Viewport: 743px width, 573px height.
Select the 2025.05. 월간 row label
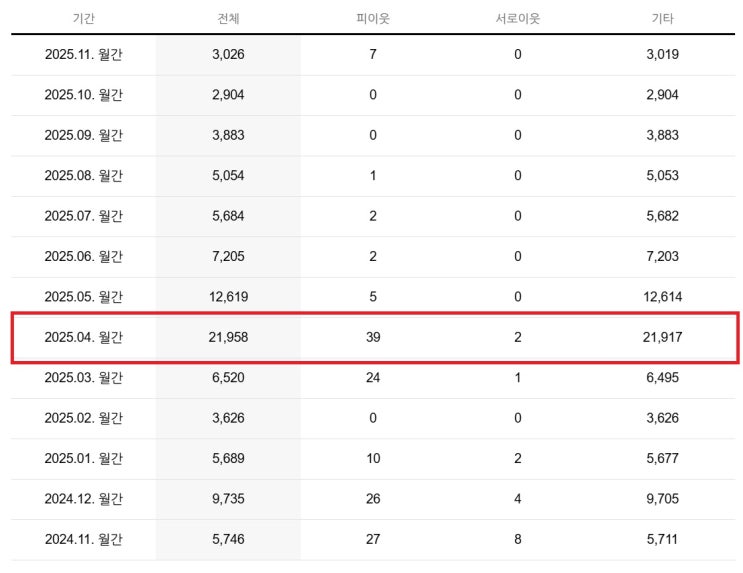83,297
